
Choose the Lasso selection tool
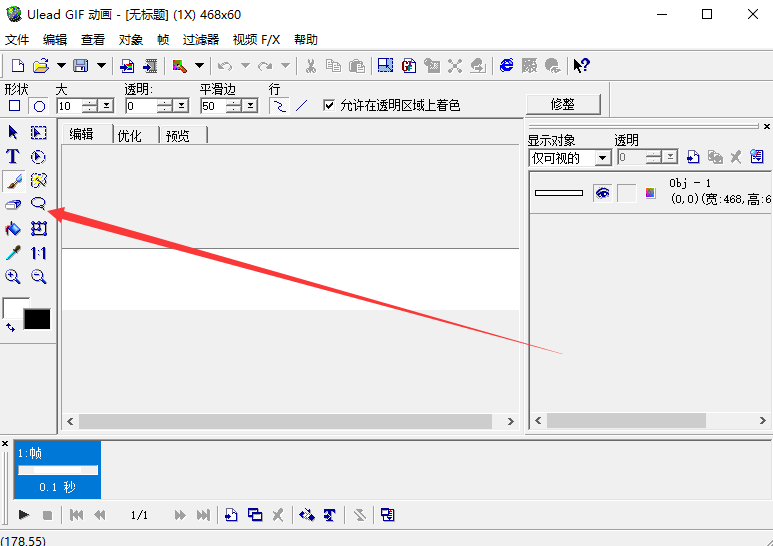38,204
